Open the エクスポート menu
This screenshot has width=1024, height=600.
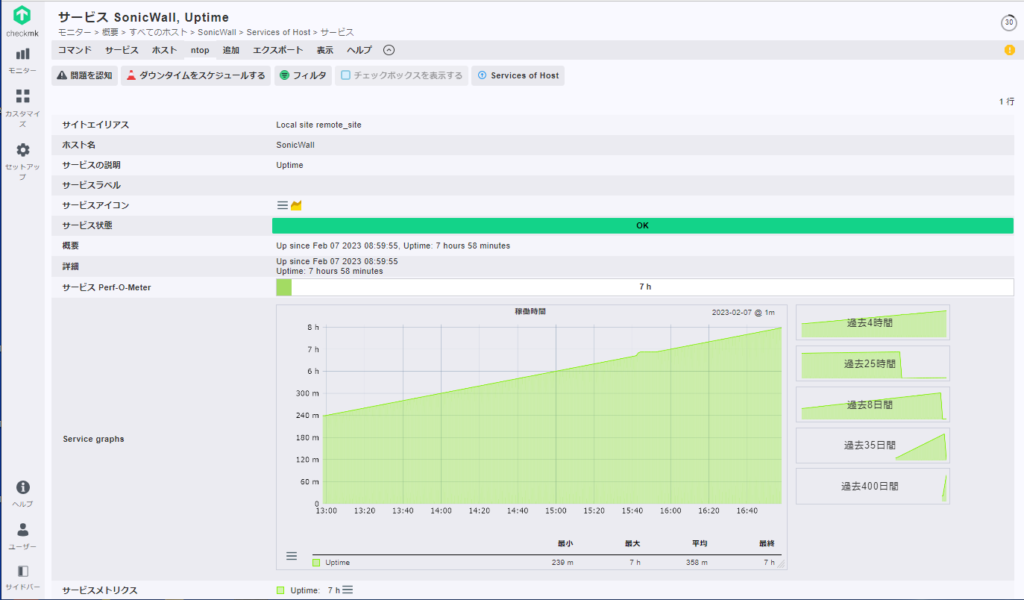[278, 50]
